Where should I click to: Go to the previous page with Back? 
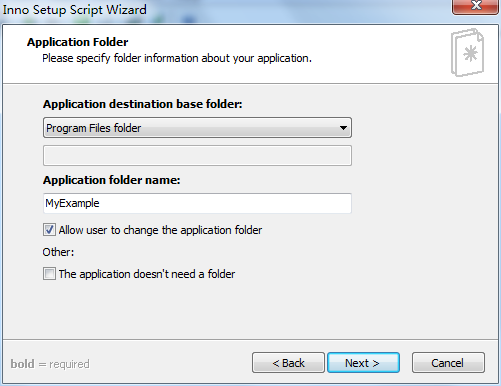[288, 363]
